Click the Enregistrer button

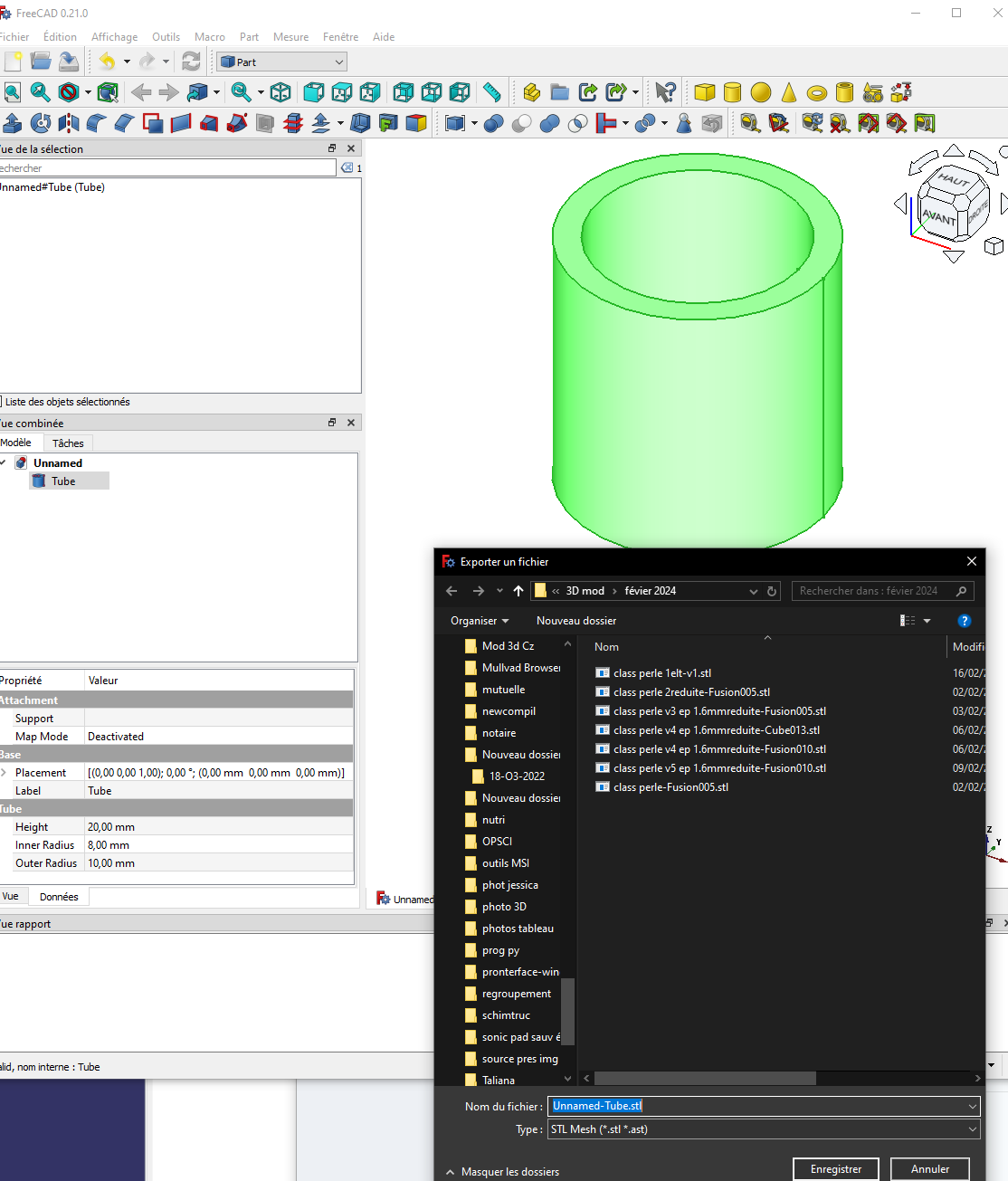click(x=835, y=1169)
